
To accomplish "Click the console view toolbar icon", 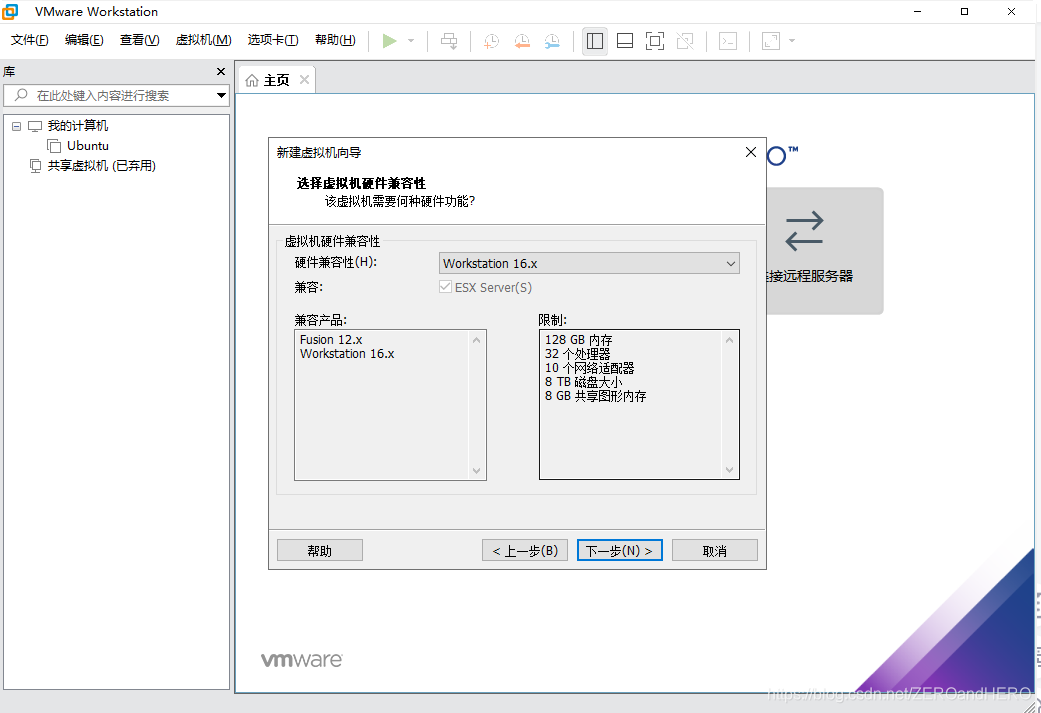I will point(728,41).
